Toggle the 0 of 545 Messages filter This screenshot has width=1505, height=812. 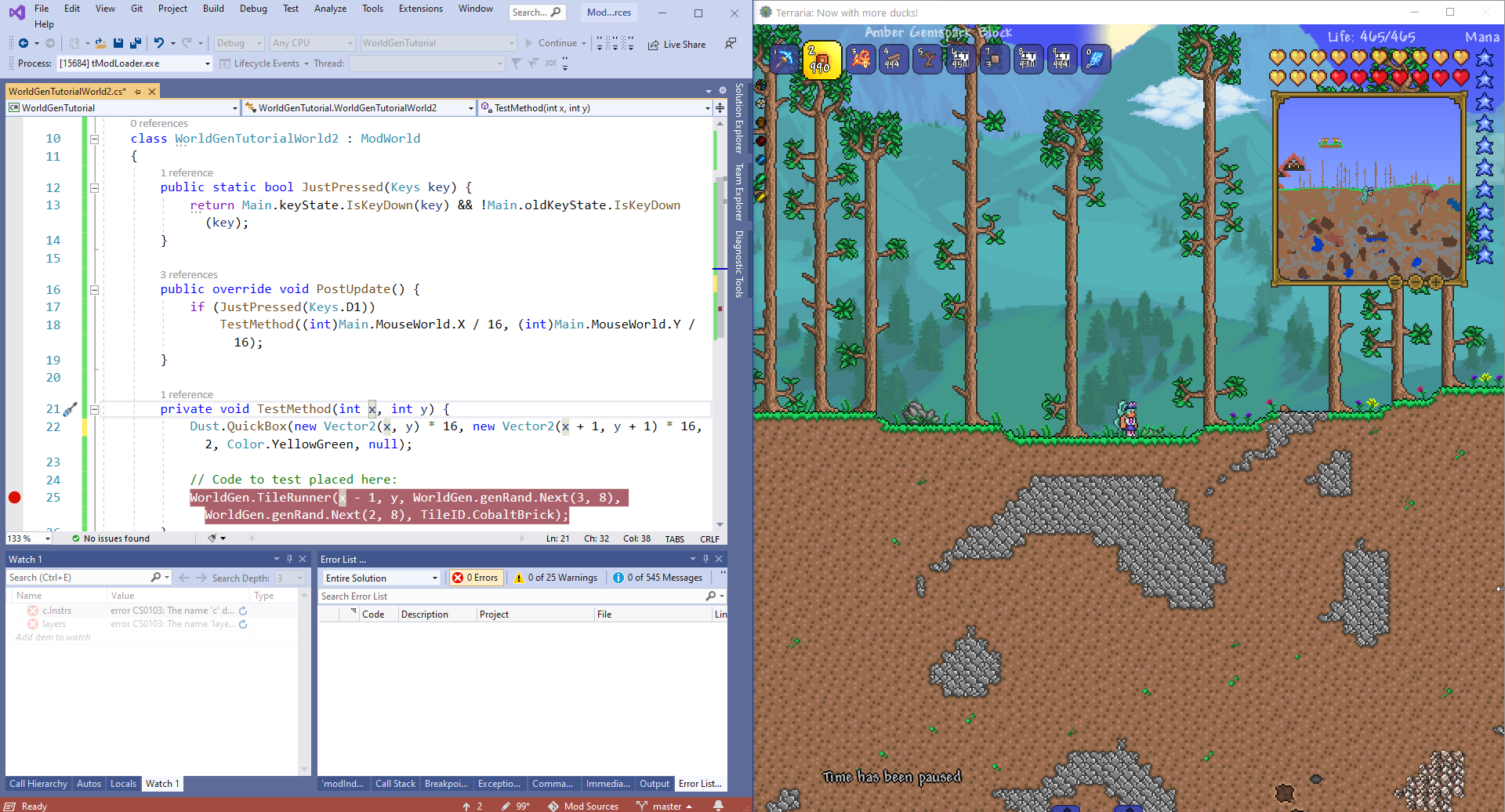coord(658,578)
